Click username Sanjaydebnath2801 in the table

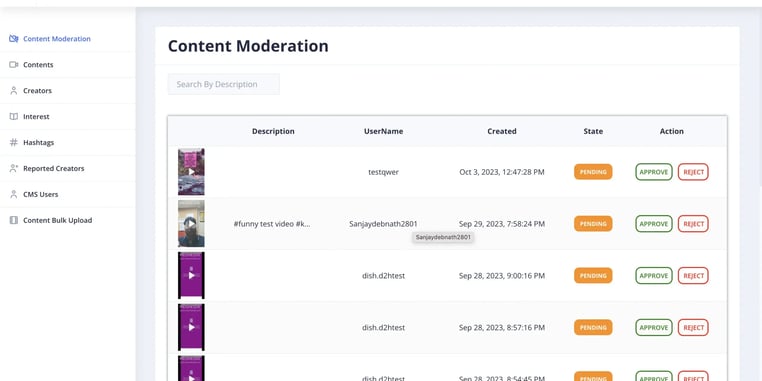point(383,224)
